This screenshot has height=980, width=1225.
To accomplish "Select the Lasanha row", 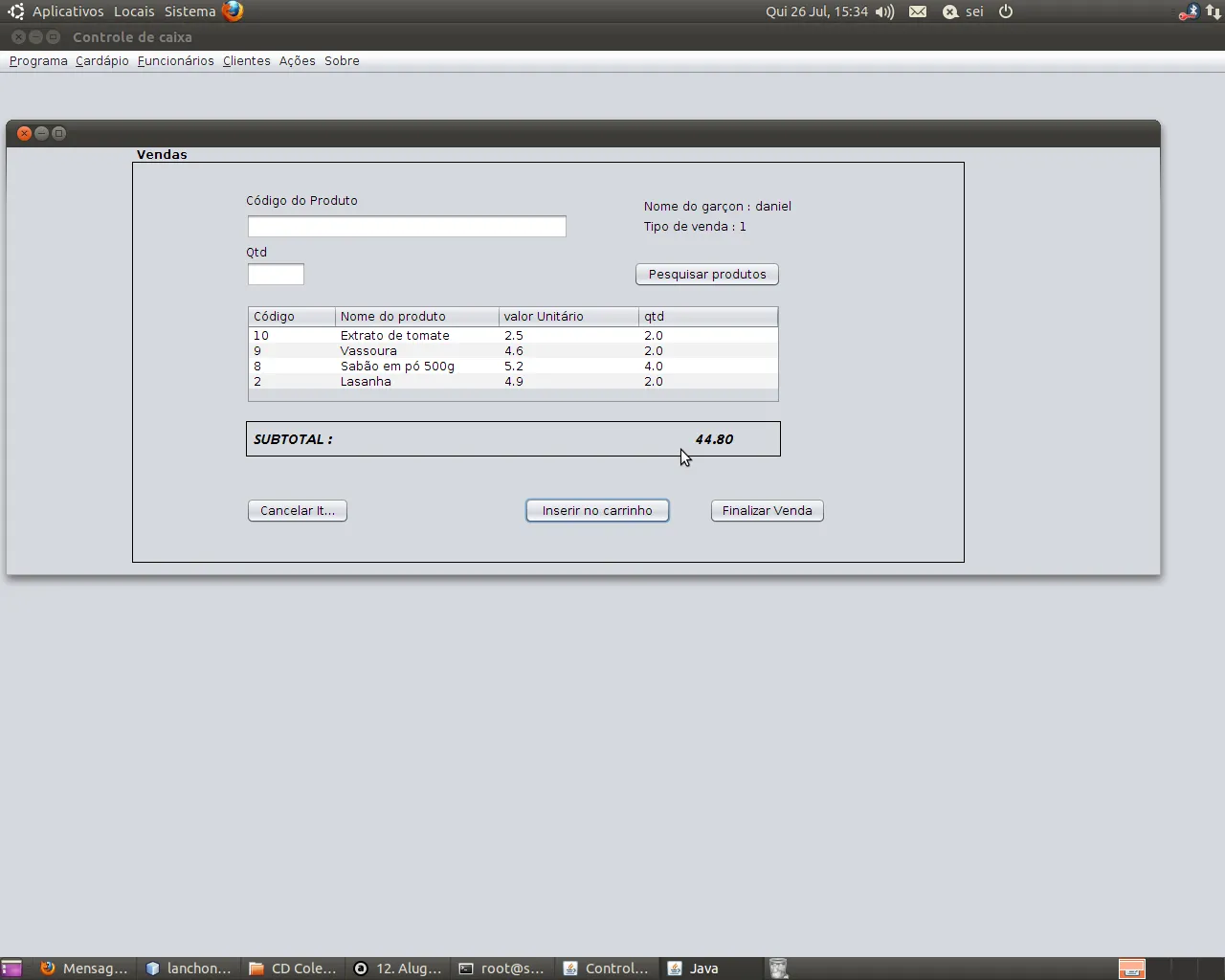I will pos(513,382).
